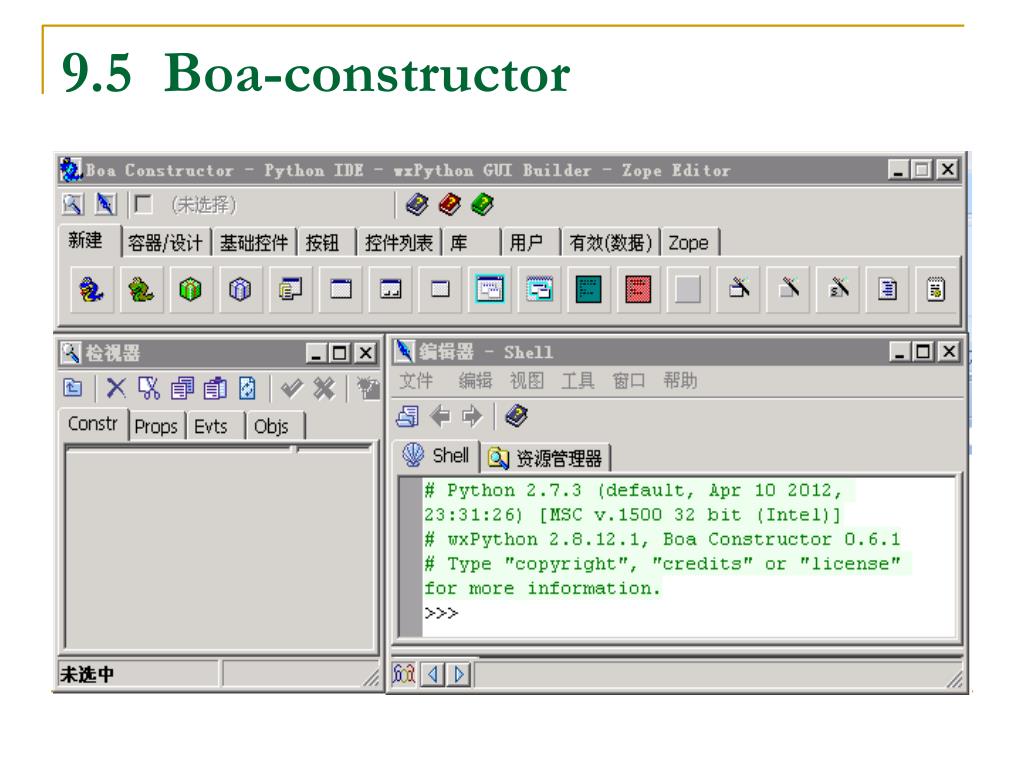
Task: Click the notepad icon at palette end
Action: [936, 289]
